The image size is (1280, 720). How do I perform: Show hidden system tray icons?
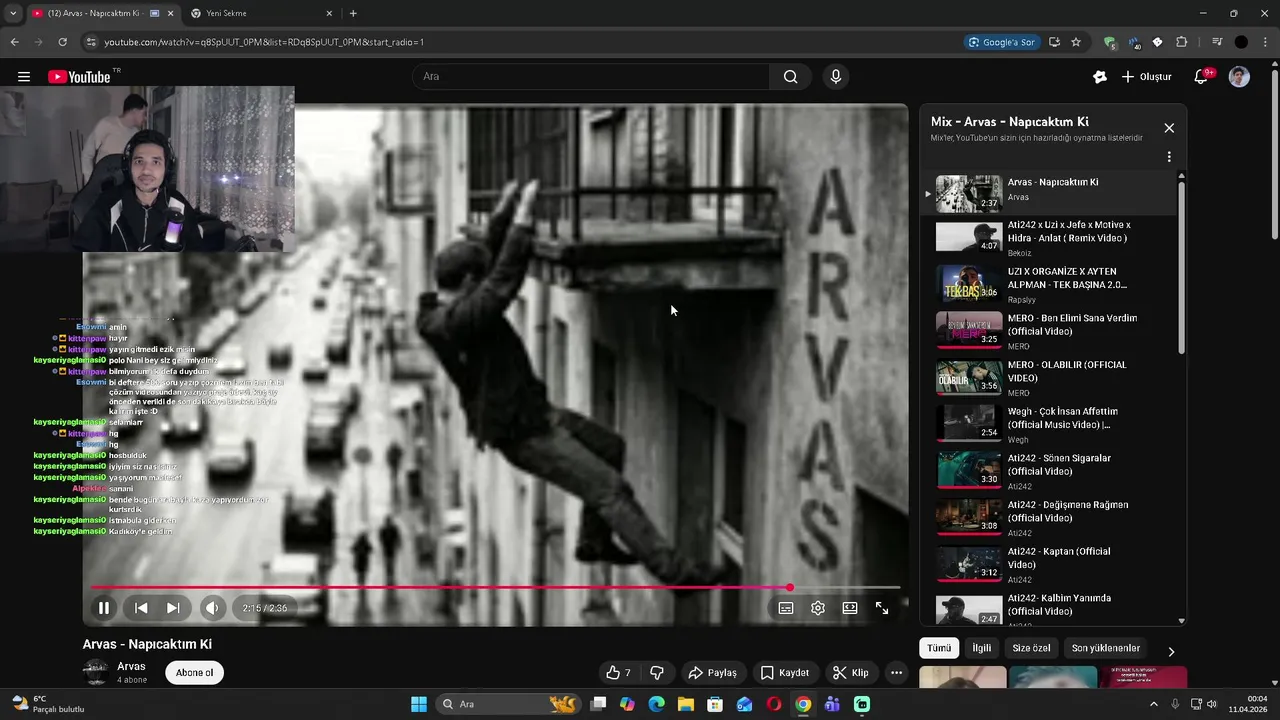[x=1154, y=704]
